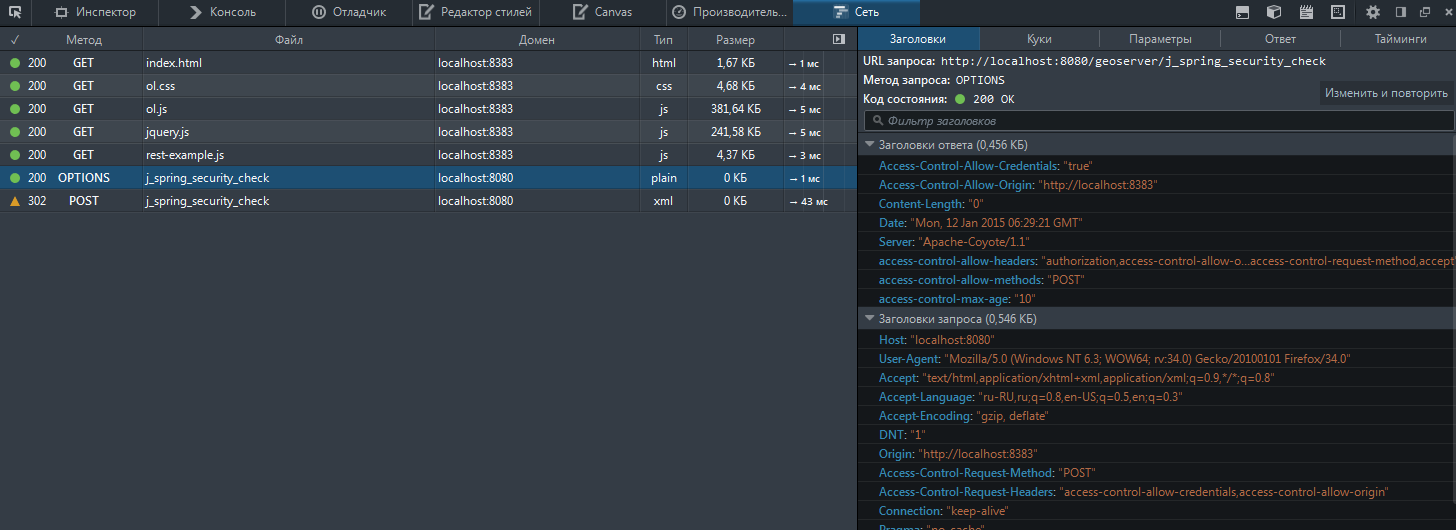This screenshot has width=1456, height=530.
Task: Sort requests by Размер column
Action: point(736,40)
